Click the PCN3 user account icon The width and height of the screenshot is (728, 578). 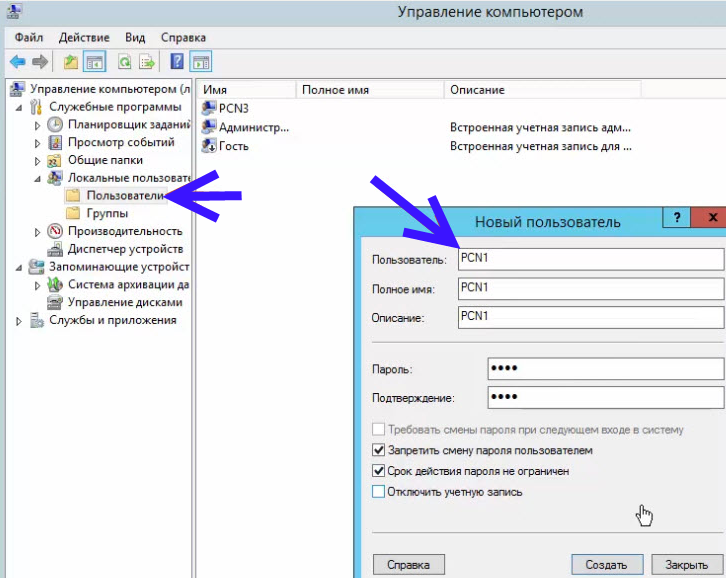point(209,108)
